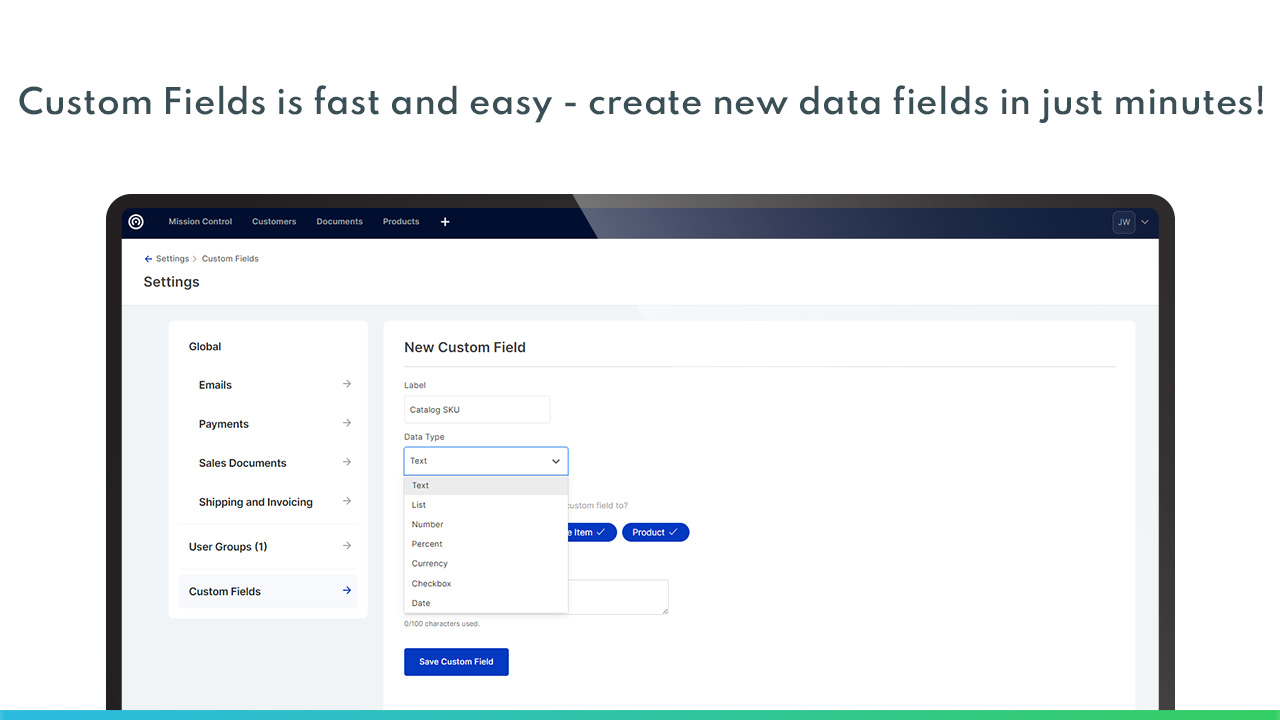Expand the JW account menu chevron
Screen dimensions: 1280x720
pyautogui.click(x=1145, y=222)
